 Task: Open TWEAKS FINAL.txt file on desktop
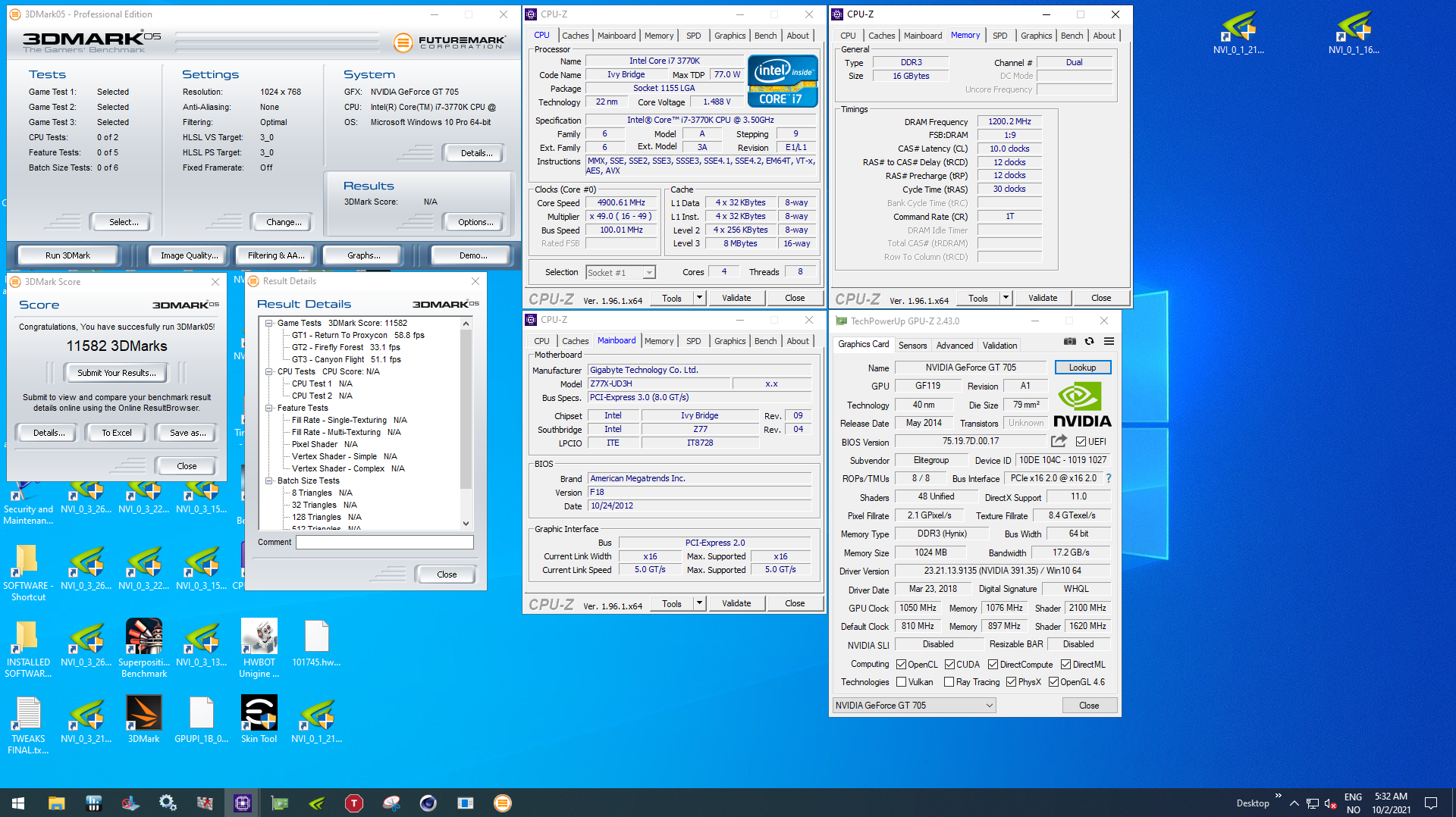click(29, 725)
